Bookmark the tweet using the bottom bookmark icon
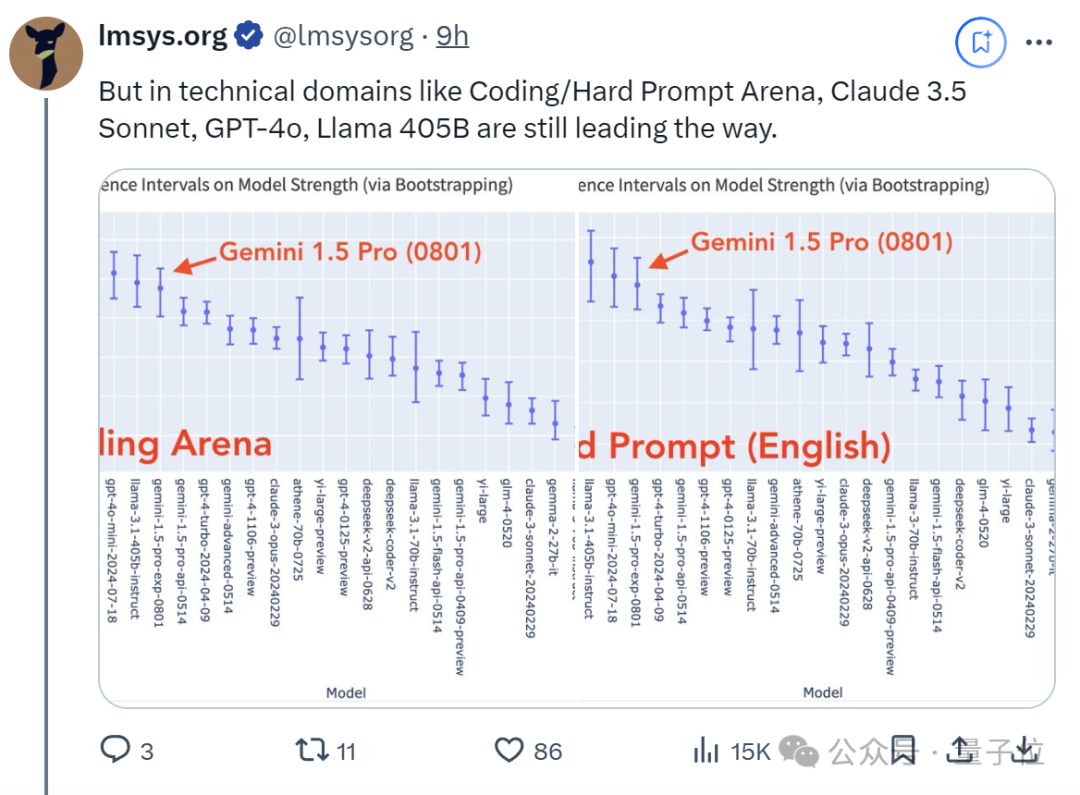The height and width of the screenshot is (795, 1080). [904, 750]
